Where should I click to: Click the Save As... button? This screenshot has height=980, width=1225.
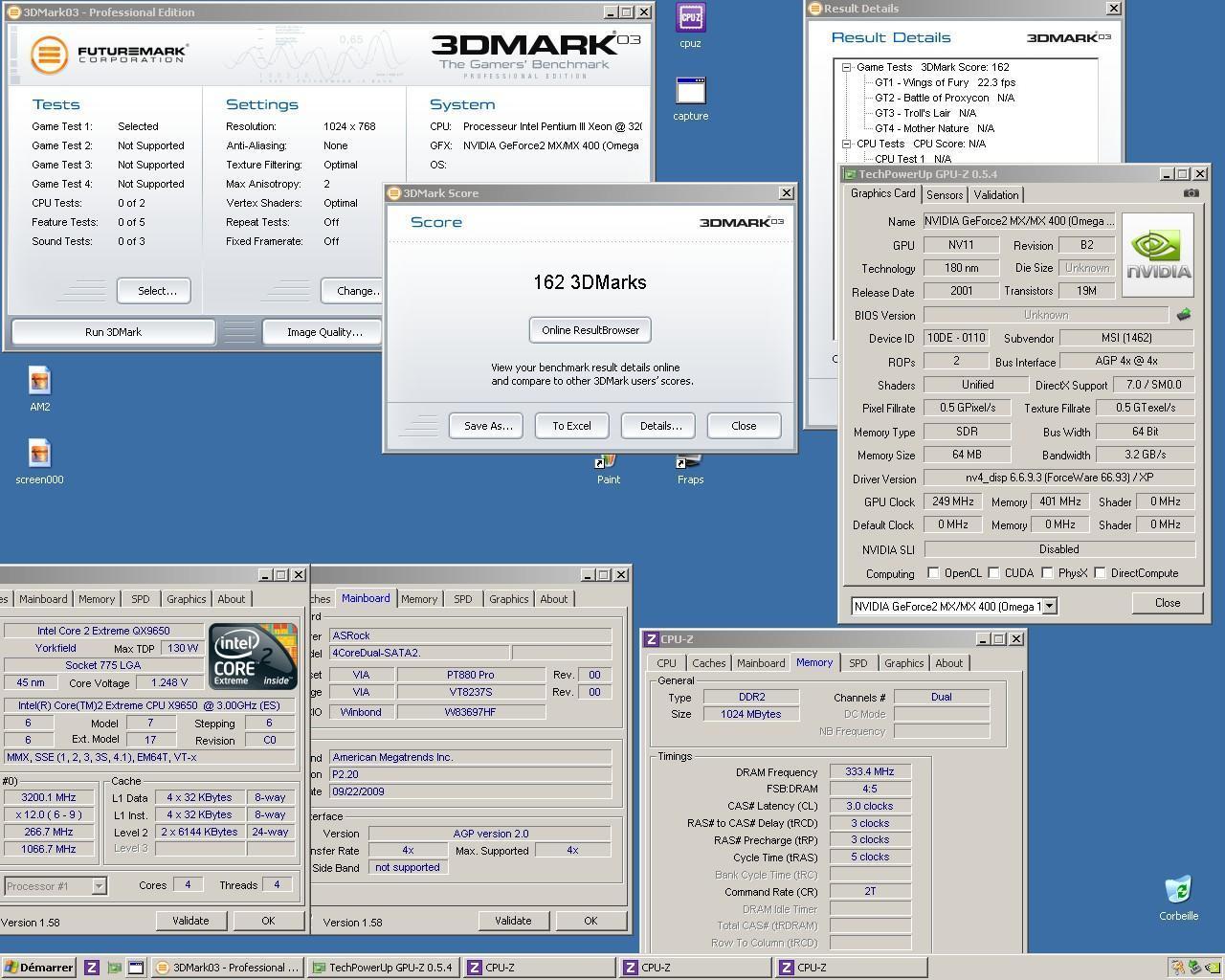pos(486,426)
